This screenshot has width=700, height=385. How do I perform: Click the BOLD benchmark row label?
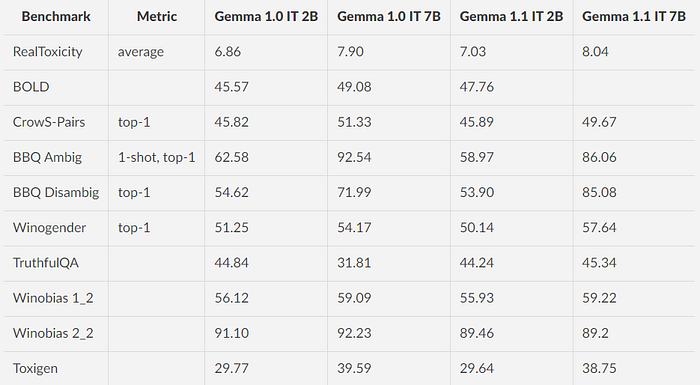(x=31, y=87)
